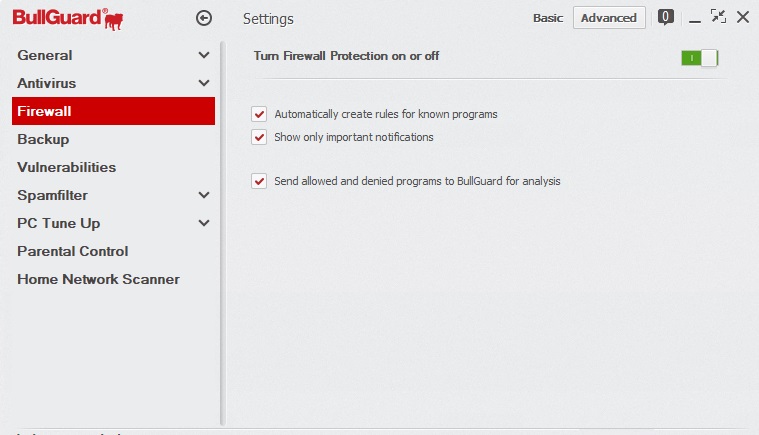This screenshot has width=759, height=435.
Task: Open Home Network Scanner settings
Action: [x=98, y=279]
